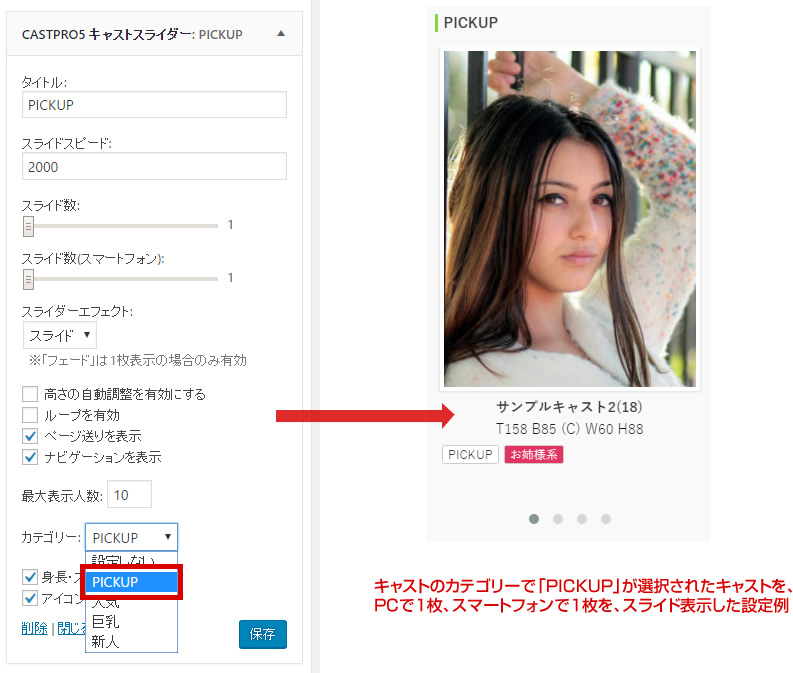This screenshot has width=793, height=673.
Task: Select 設定しない option in category list
Action: point(131,560)
